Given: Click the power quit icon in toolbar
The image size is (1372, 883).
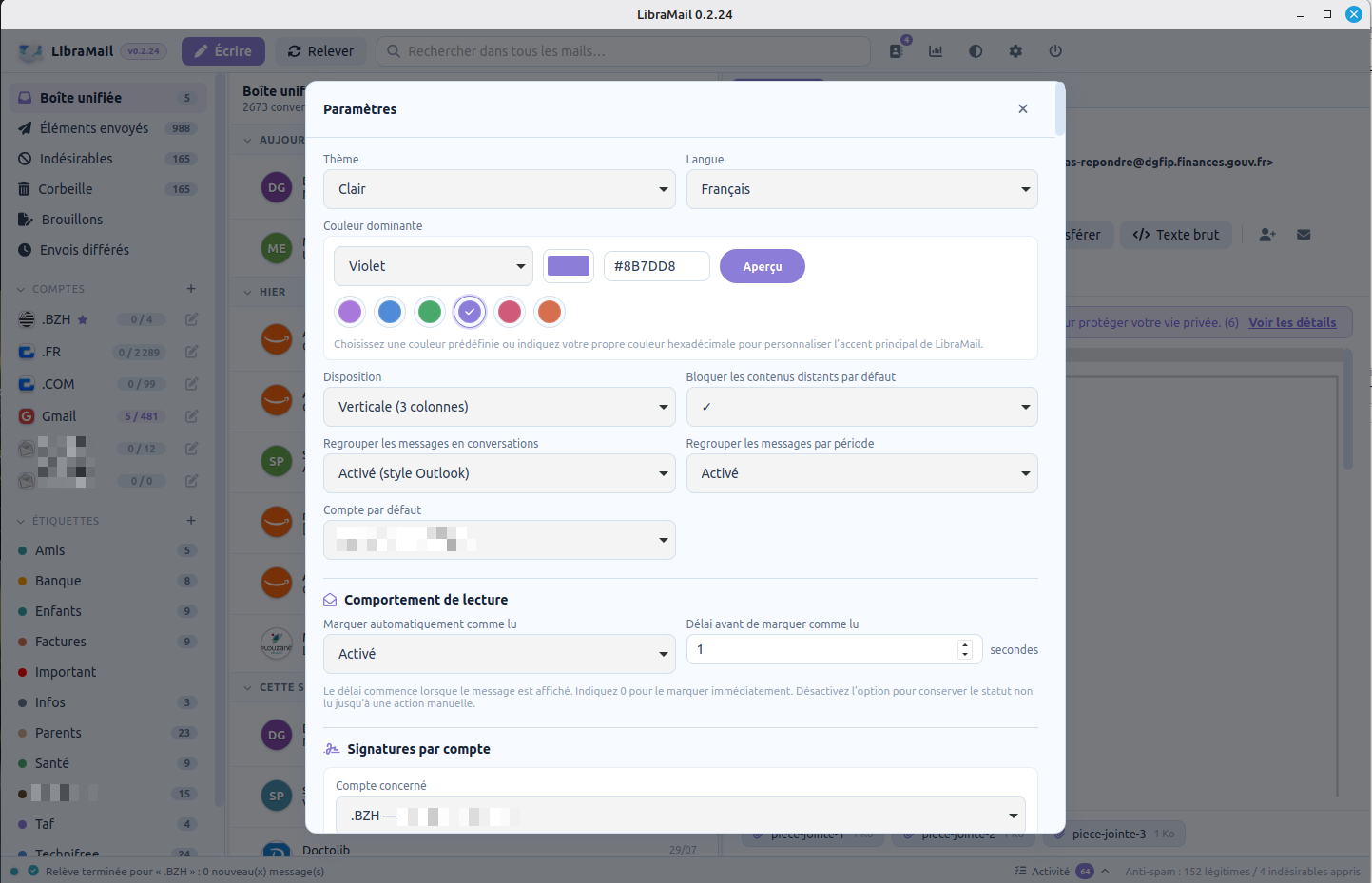Looking at the screenshot, I should (x=1055, y=51).
